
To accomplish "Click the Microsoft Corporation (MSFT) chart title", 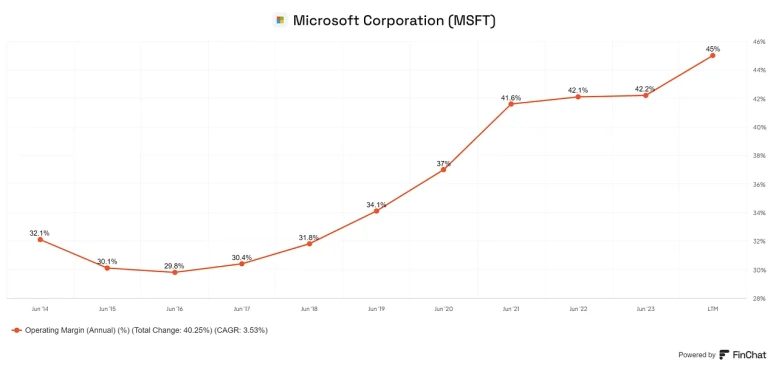I will (394, 20).
